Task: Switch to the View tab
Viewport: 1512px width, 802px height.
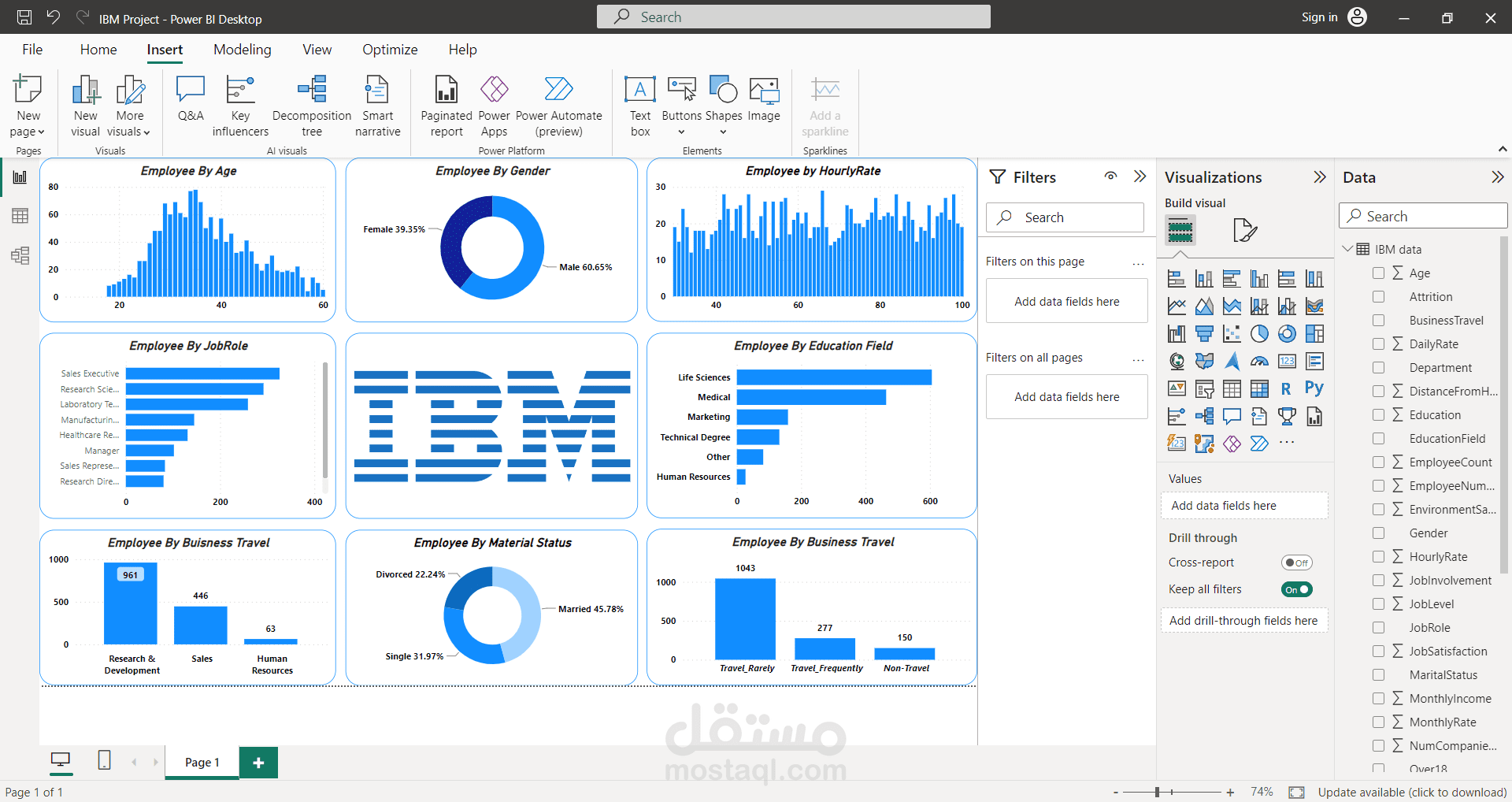Action: [317, 50]
